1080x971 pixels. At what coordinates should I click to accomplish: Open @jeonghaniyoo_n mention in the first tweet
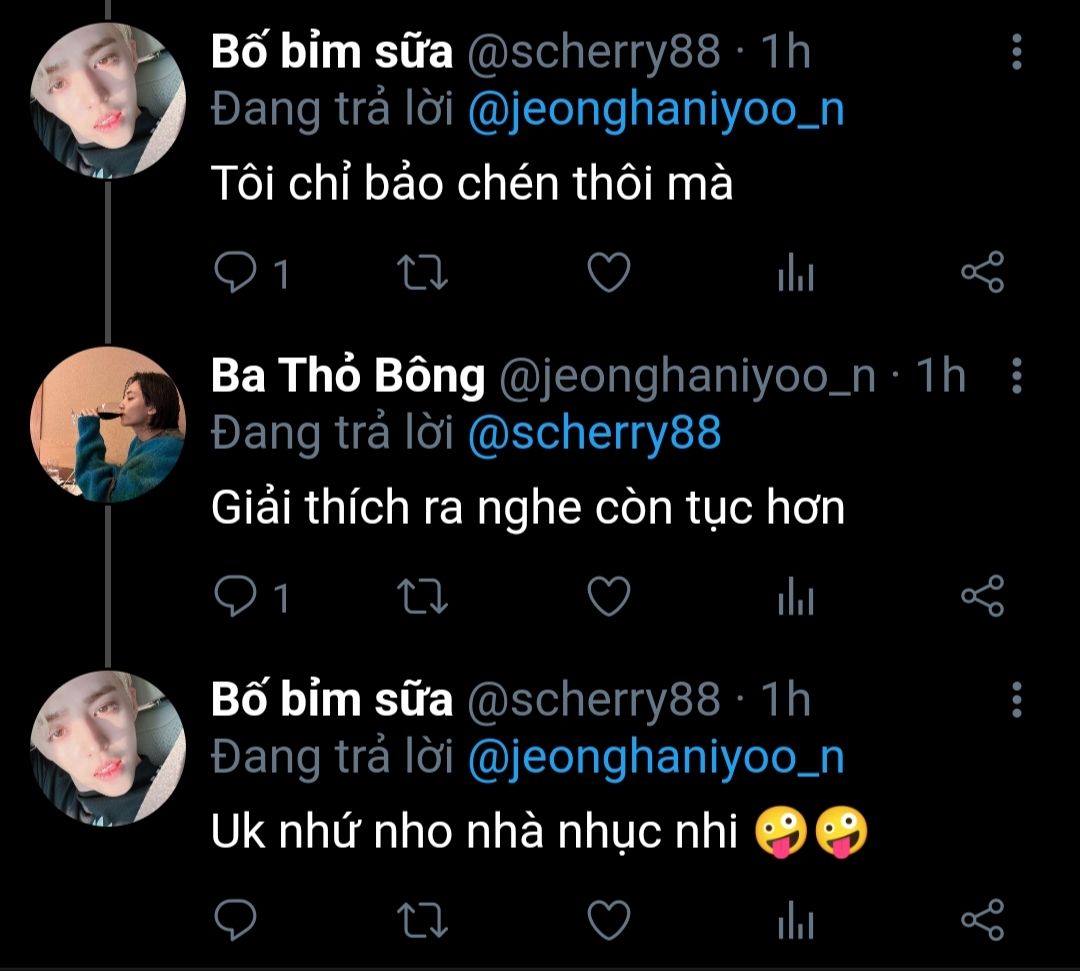656,110
